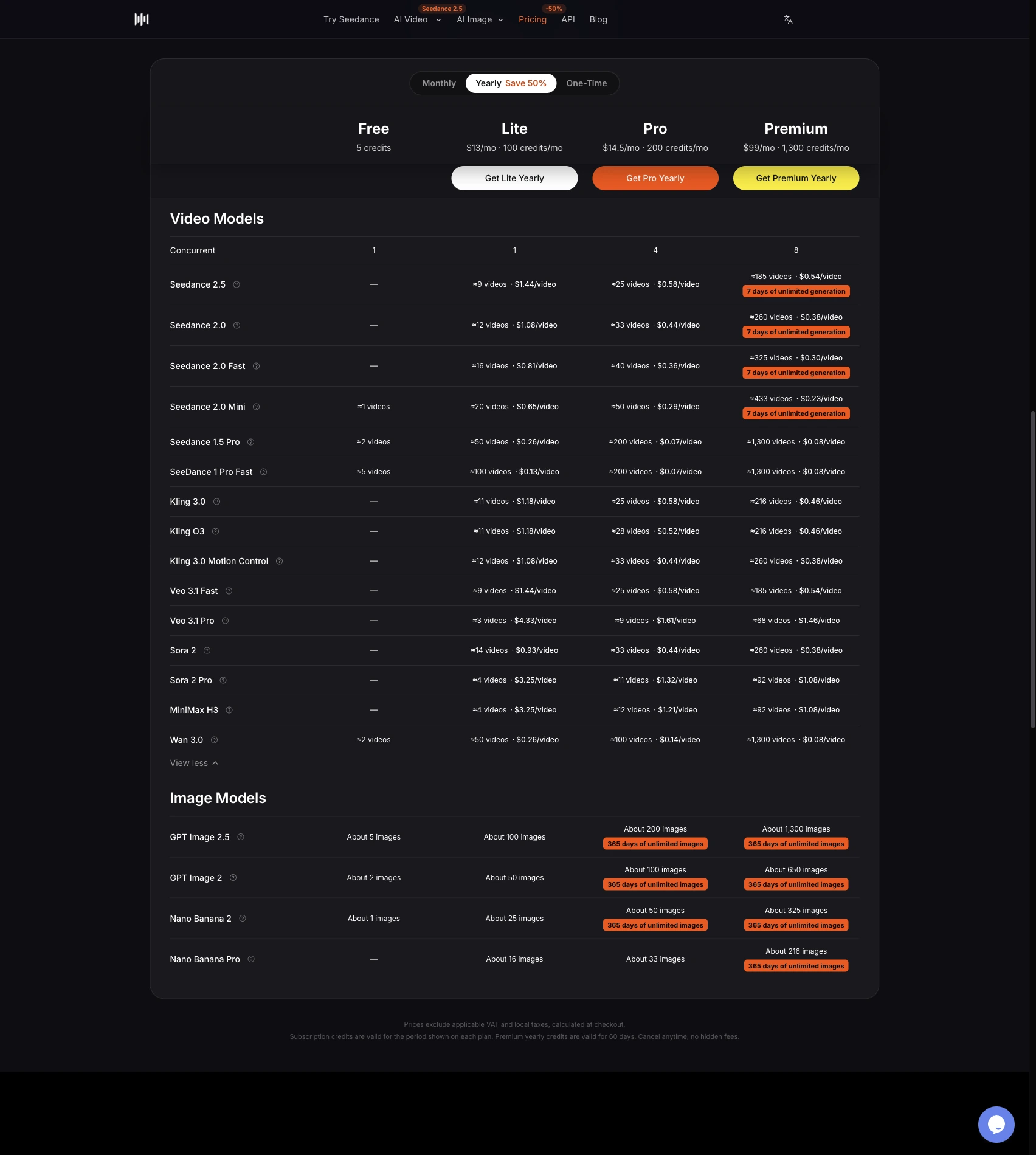Click the Get Premium Yearly button
Image resolution: width=1036 pixels, height=1155 pixels.
coord(796,178)
